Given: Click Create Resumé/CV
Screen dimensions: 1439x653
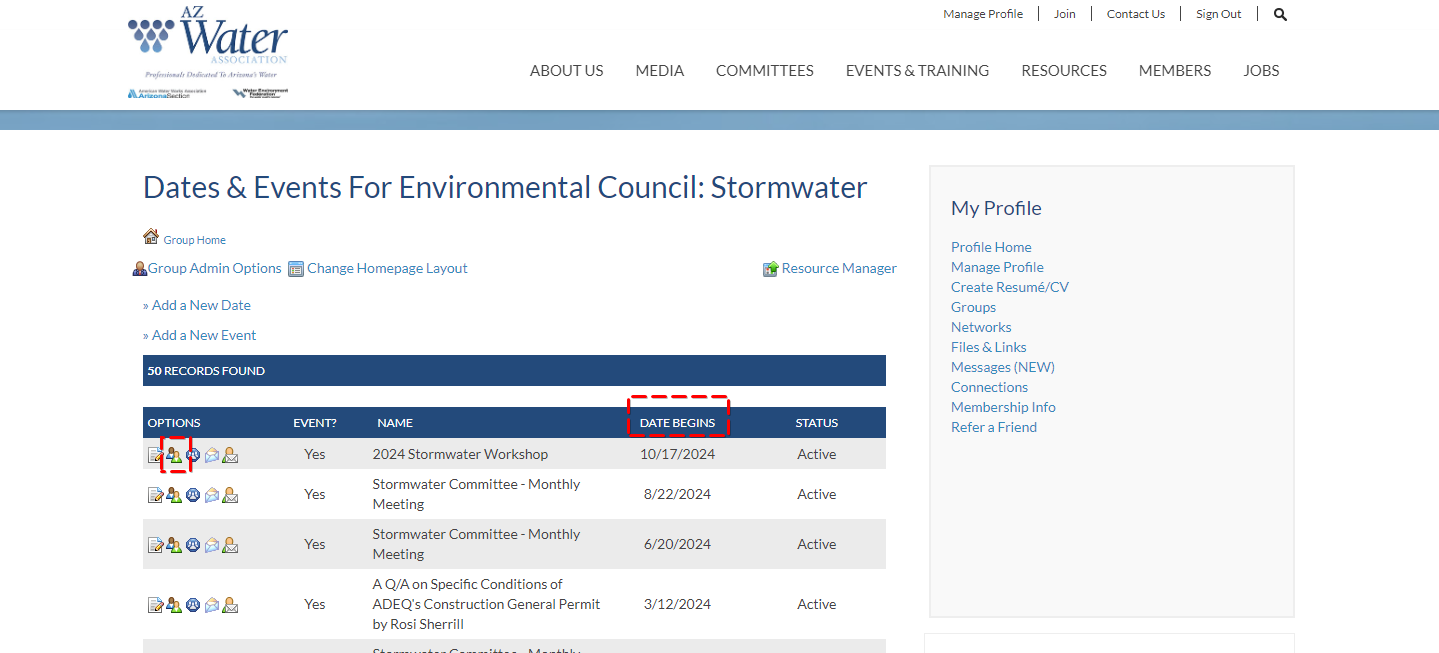Looking at the screenshot, I should click(x=1010, y=287).
